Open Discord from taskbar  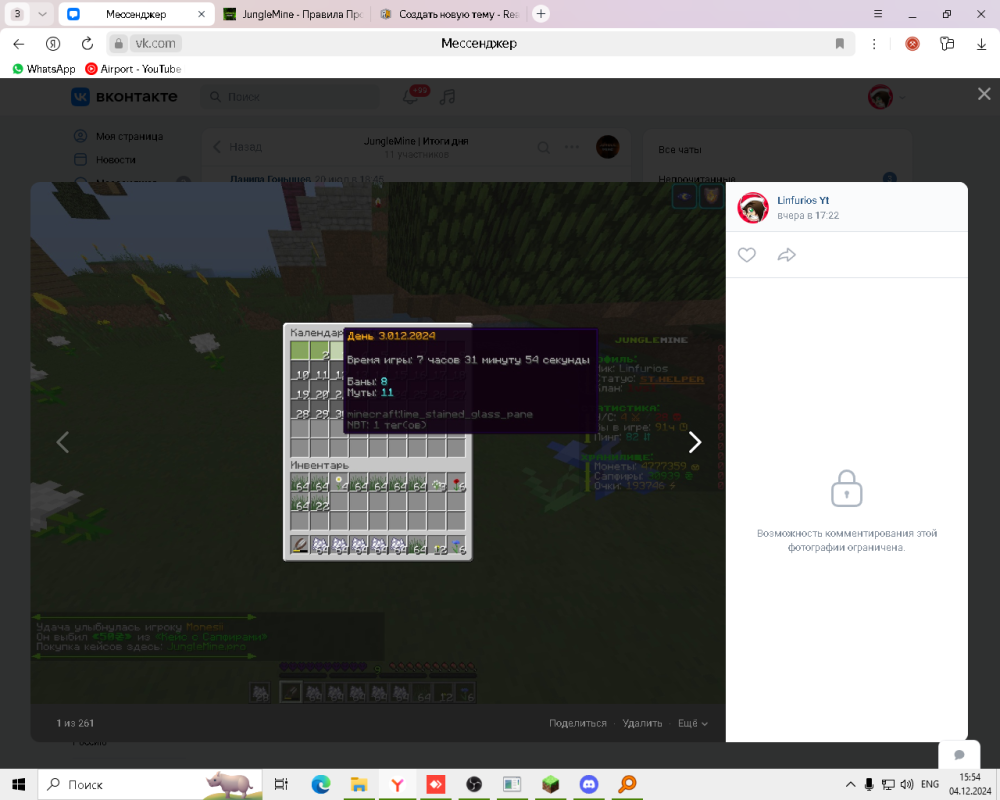click(x=589, y=784)
